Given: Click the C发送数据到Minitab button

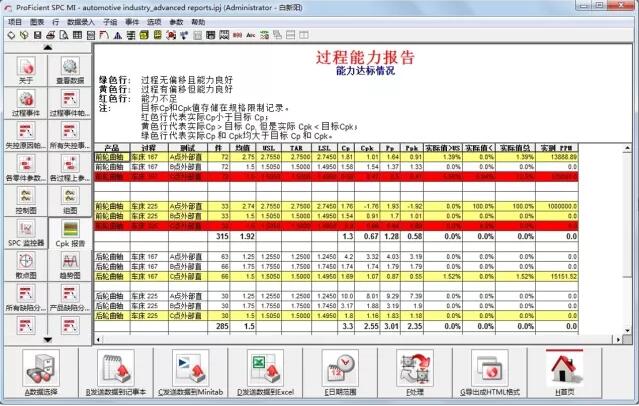Looking at the screenshot, I should (191, 373).
